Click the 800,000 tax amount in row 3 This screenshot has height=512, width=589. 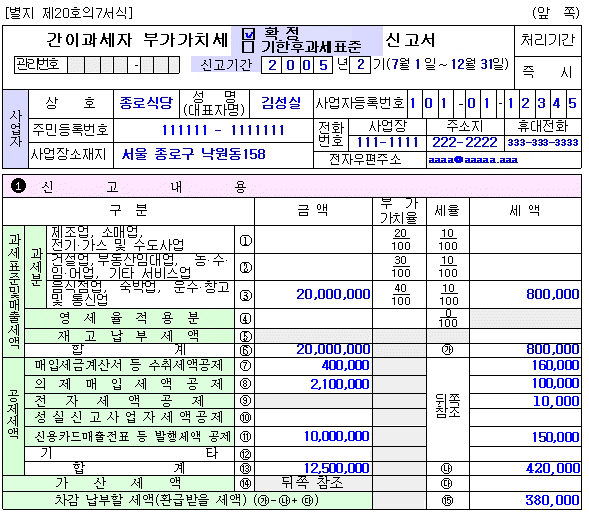(553, 295)
